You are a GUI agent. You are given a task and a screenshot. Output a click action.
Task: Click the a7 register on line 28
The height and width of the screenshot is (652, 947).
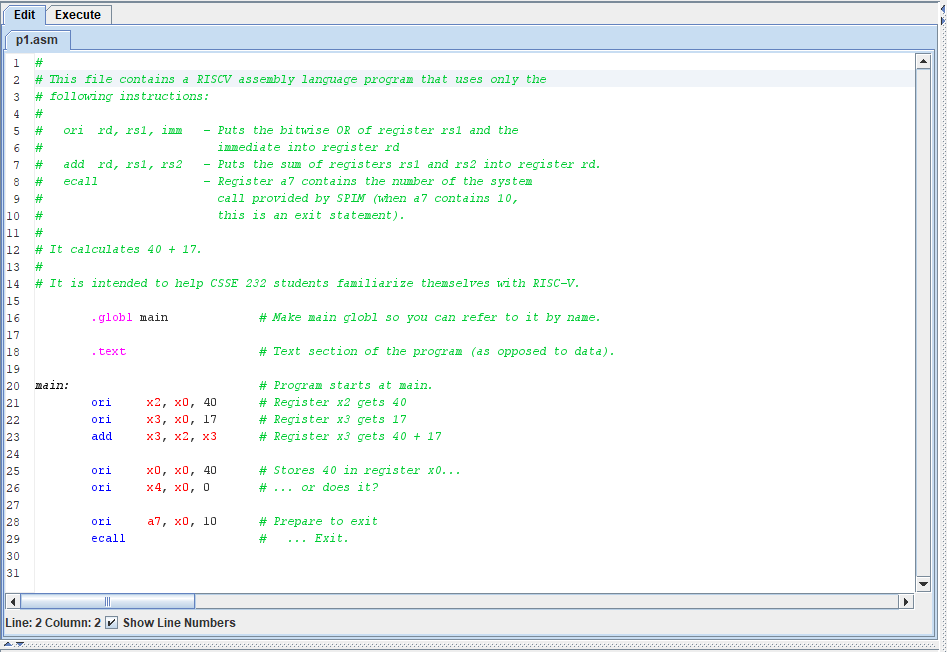[153, 521]
